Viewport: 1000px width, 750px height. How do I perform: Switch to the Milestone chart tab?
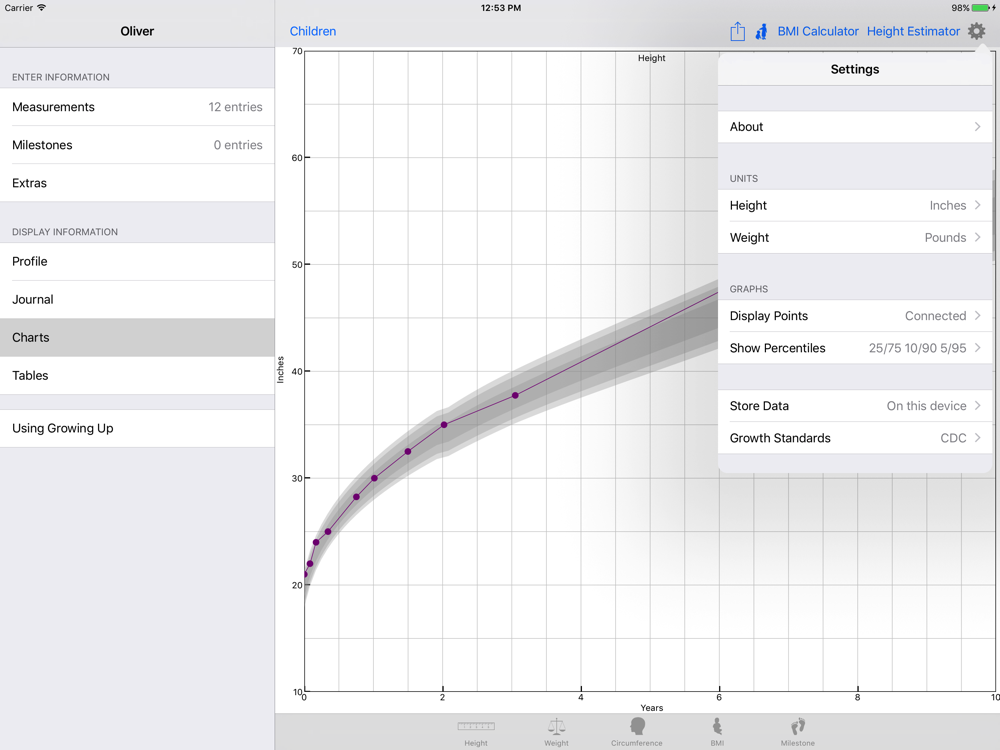pyautogui.click(x=798, y=733)
